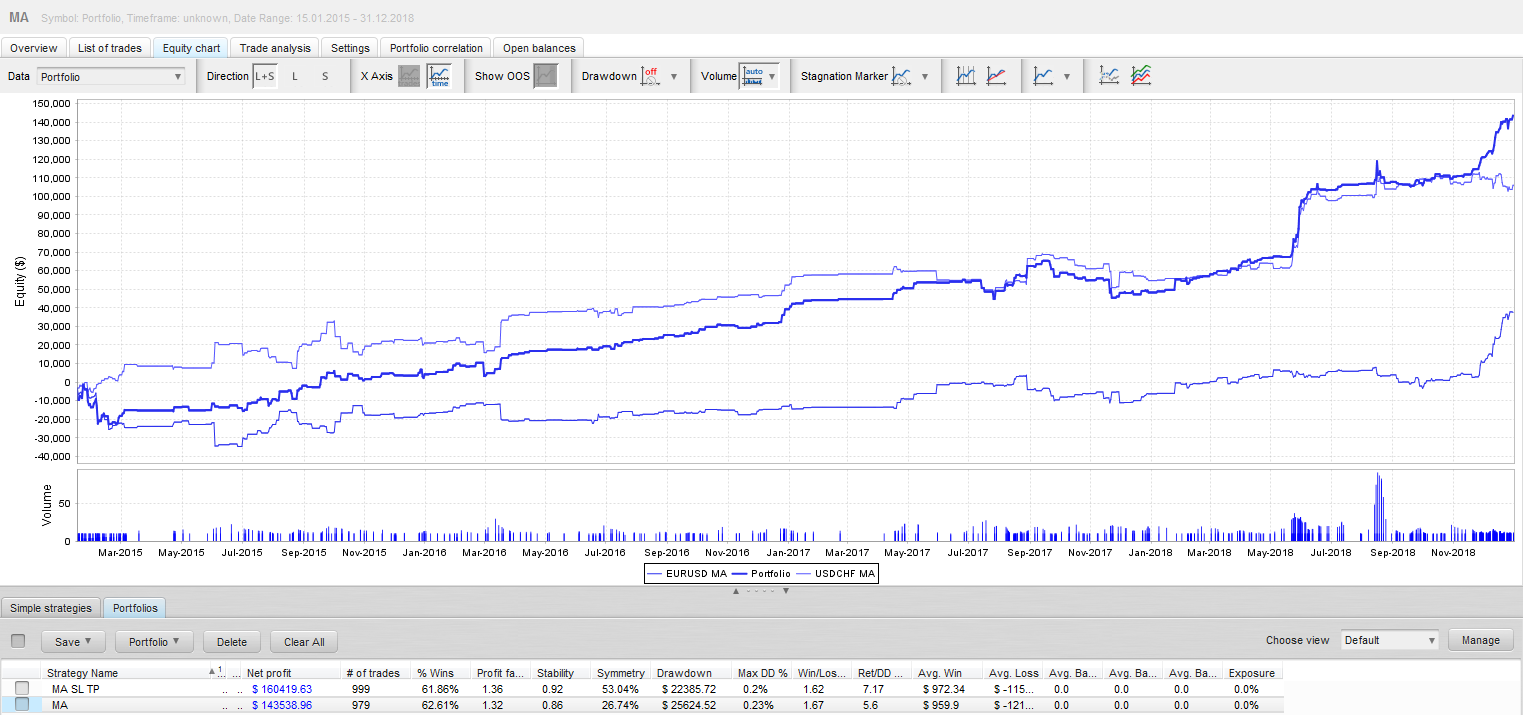Screen dimensions: 1523x715
Task: Click the Volume auto icon
Action: click(751, 76)
